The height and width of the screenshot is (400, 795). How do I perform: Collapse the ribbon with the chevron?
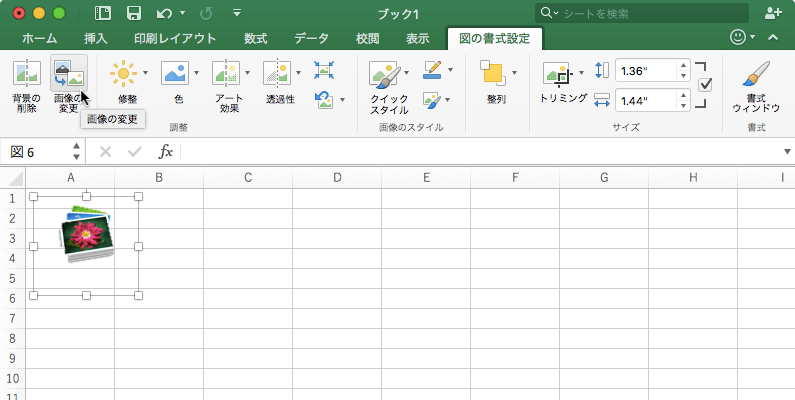tap(773, 38)
